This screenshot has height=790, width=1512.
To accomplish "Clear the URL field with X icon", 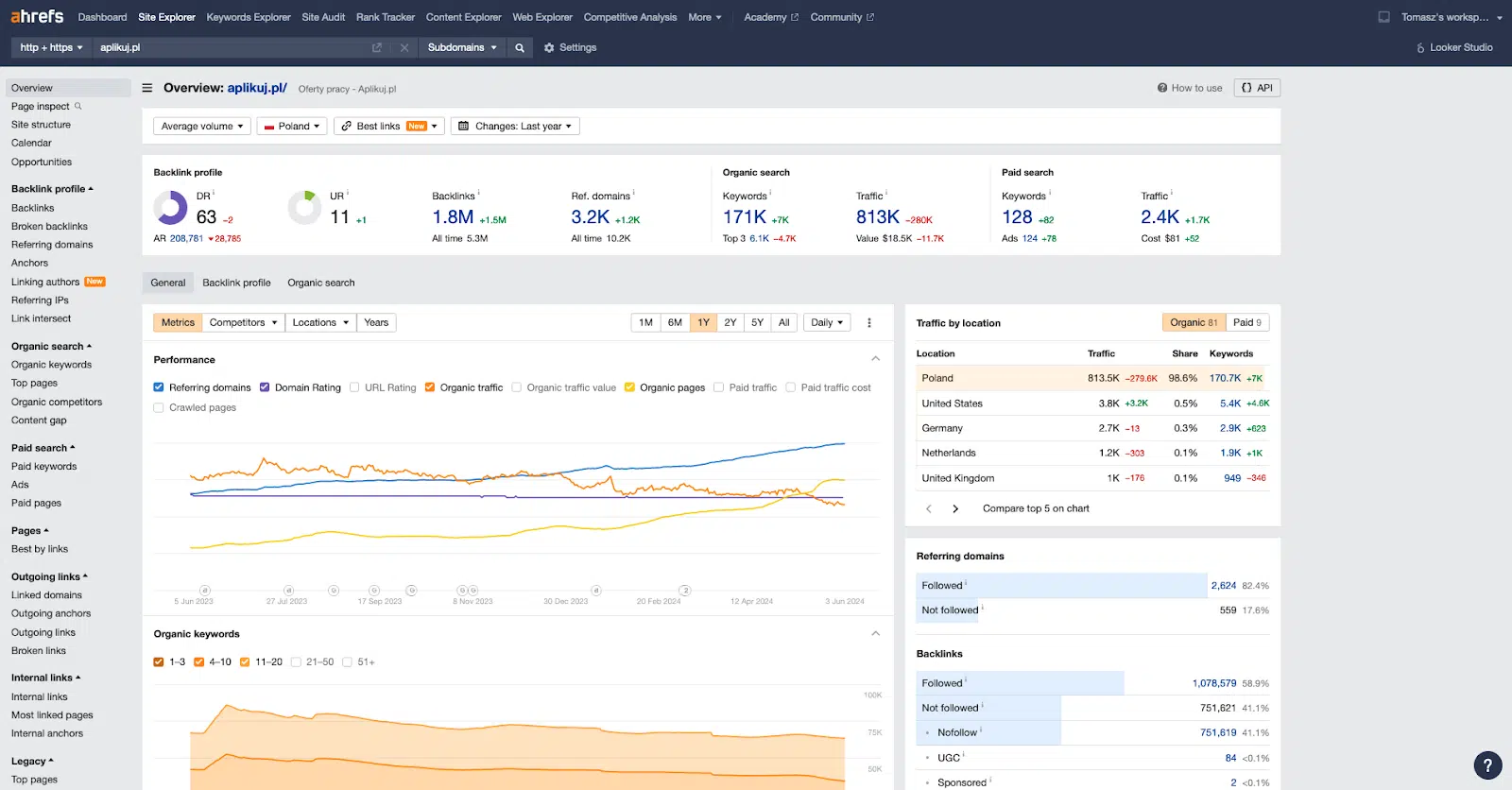I will point(404,47).
